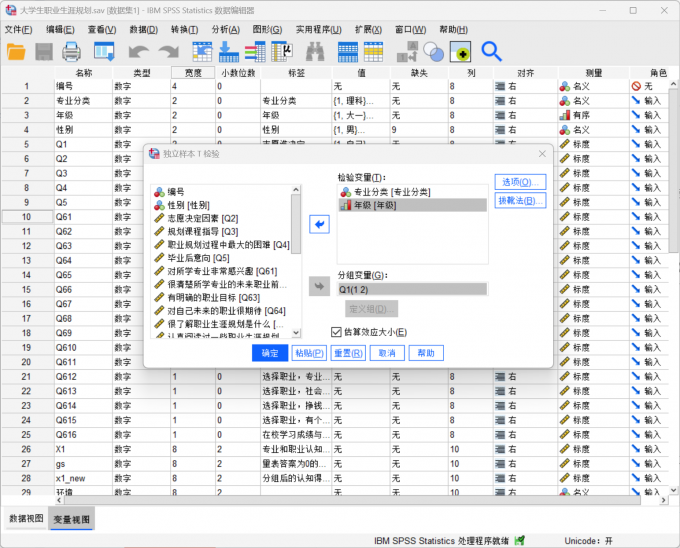Click the 粘贴 button

point(309,353)
